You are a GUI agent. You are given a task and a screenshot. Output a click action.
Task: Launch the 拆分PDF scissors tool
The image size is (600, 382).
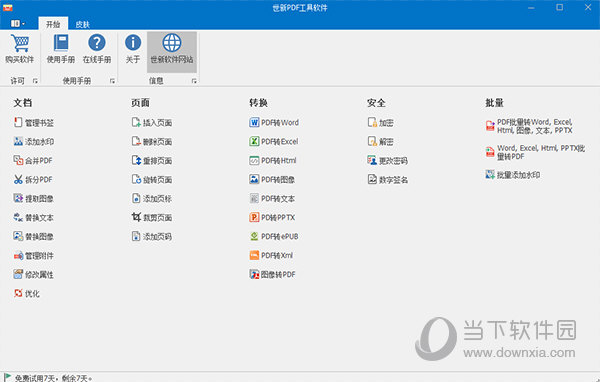coord(33,180)
